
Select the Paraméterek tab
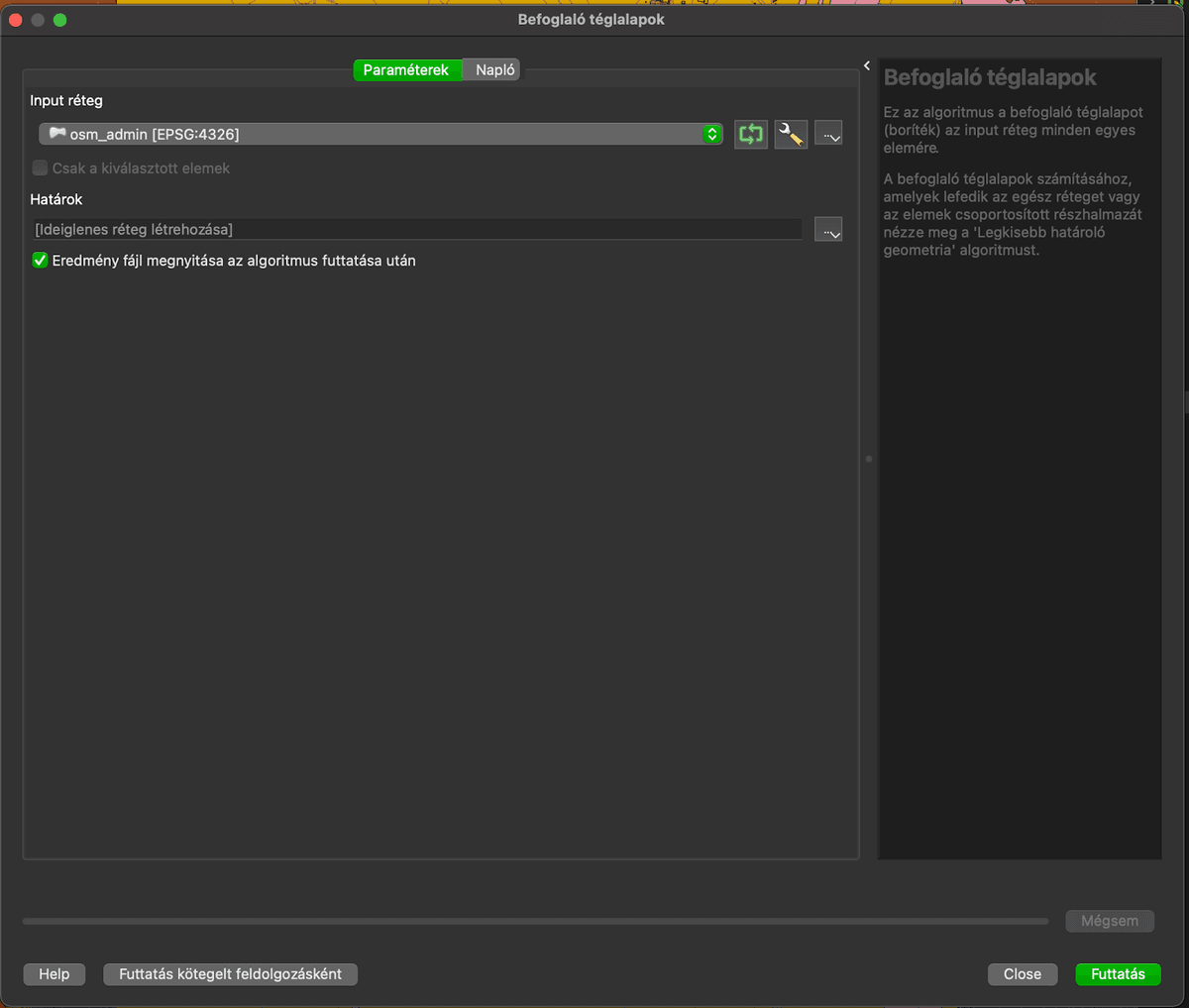[x=406, y=70]
